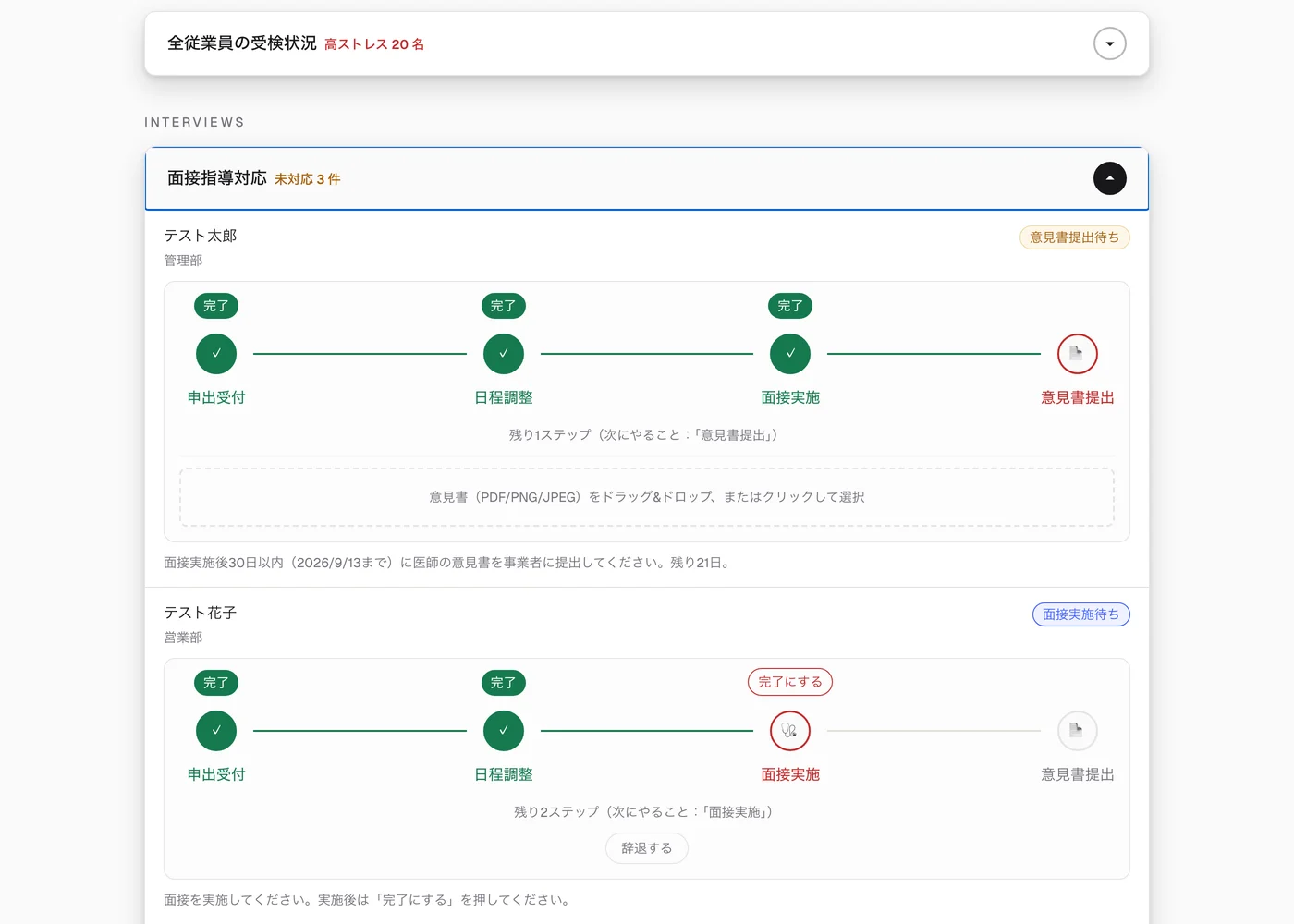
Task: Click テスト太郎's 日程調整 checkmark step icon
Action: [x=504, y=354]
